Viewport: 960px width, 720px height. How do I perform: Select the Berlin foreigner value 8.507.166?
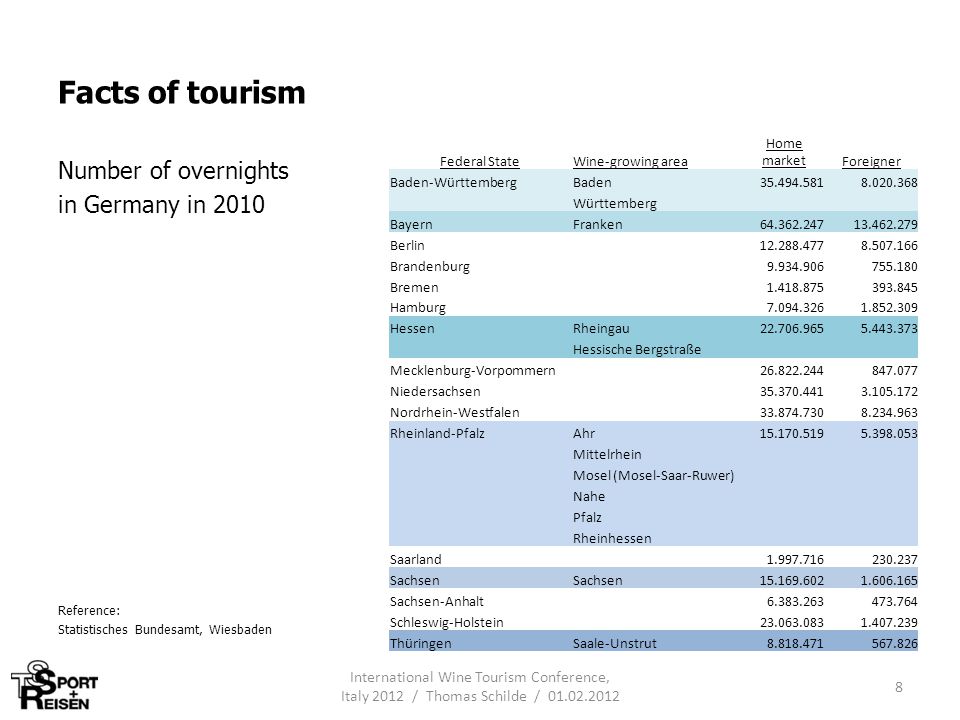(889, 246)
